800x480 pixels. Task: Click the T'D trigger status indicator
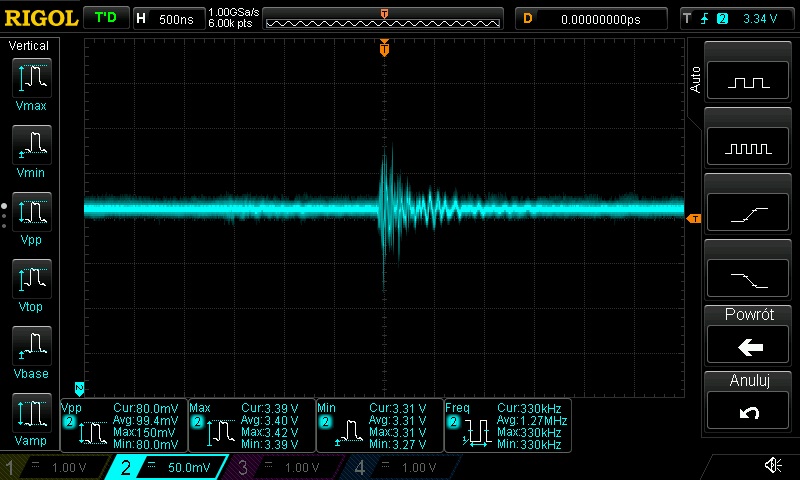pos(106,18)
